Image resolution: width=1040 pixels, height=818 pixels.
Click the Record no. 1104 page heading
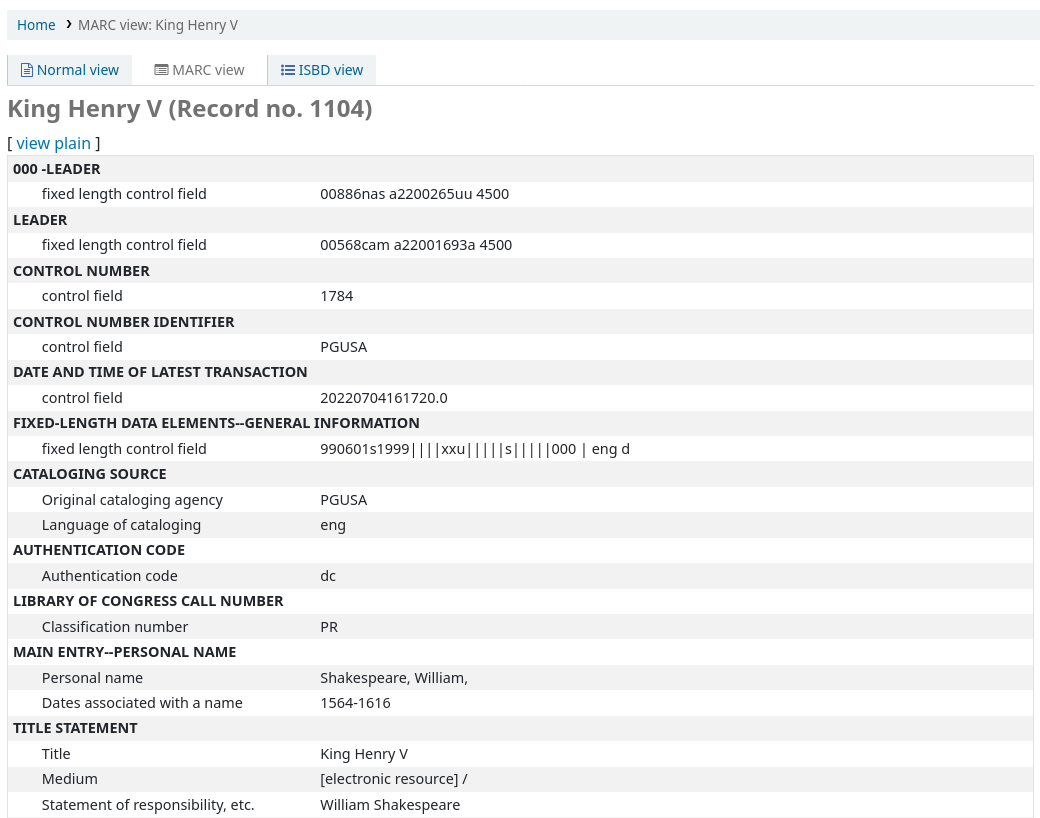[x=190, y=109]
